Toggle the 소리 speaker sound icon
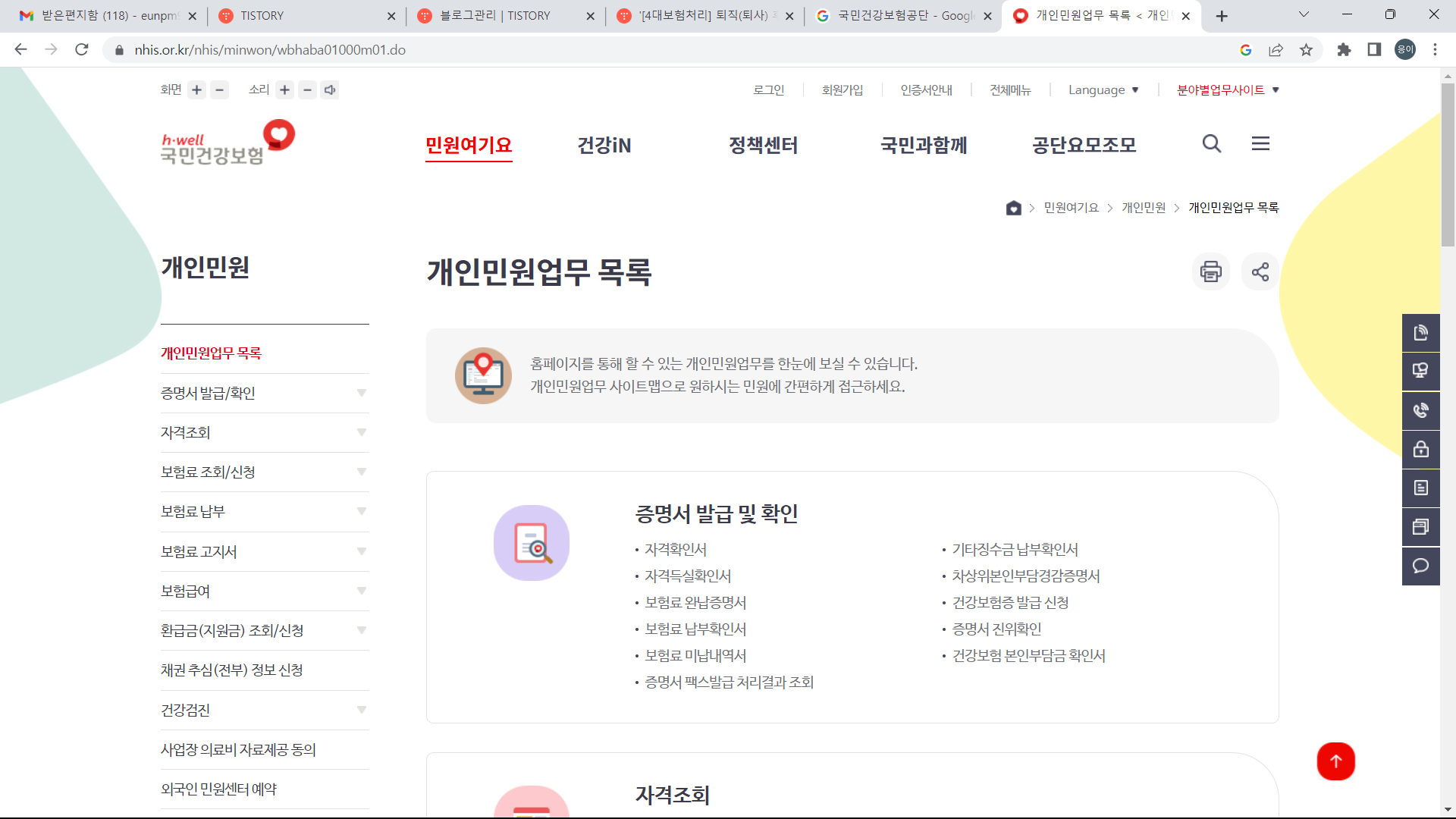Viewport: 1456px width, 819px height. 330,89
